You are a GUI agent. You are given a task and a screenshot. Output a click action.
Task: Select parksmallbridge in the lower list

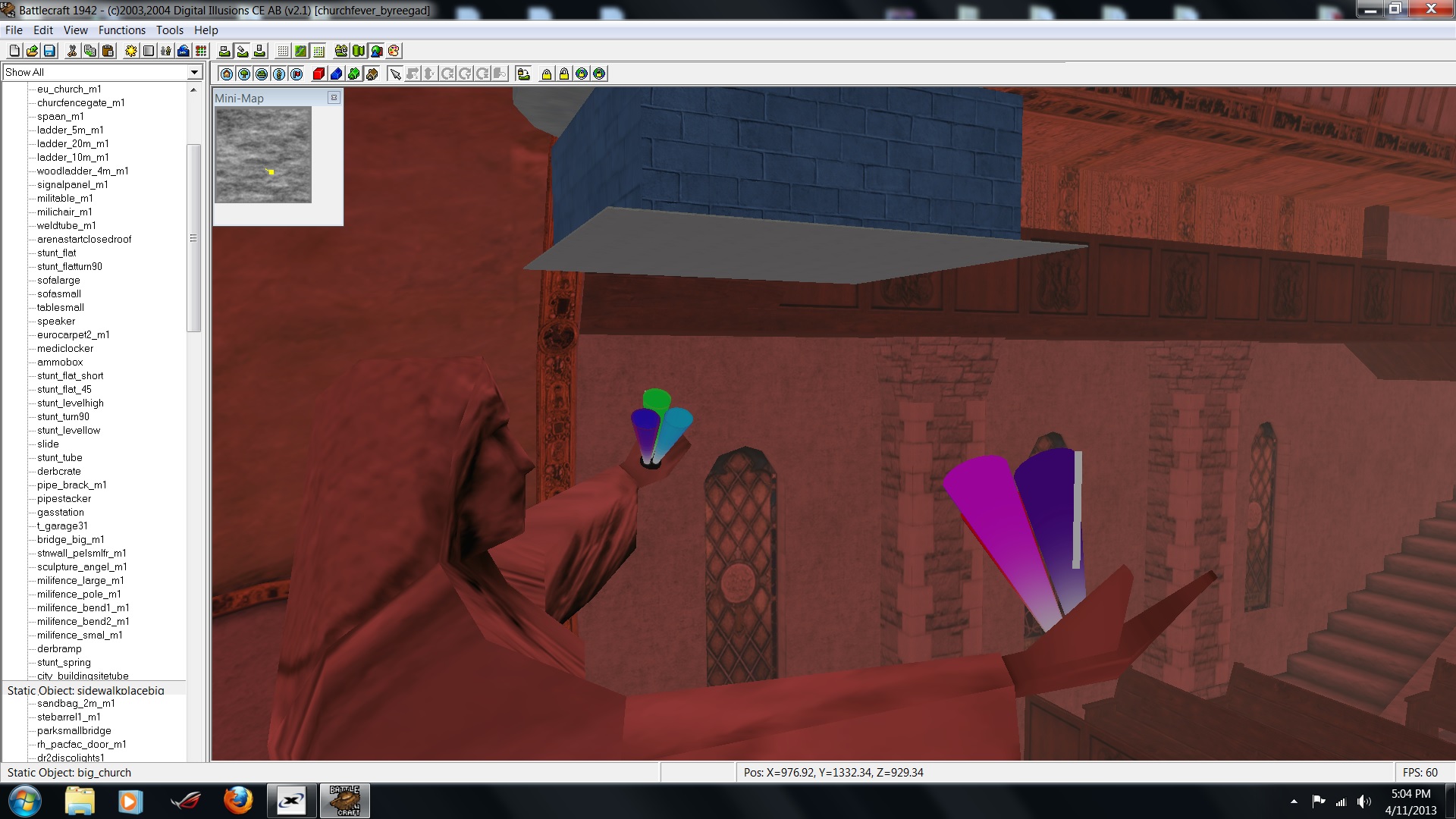[74, 730]
